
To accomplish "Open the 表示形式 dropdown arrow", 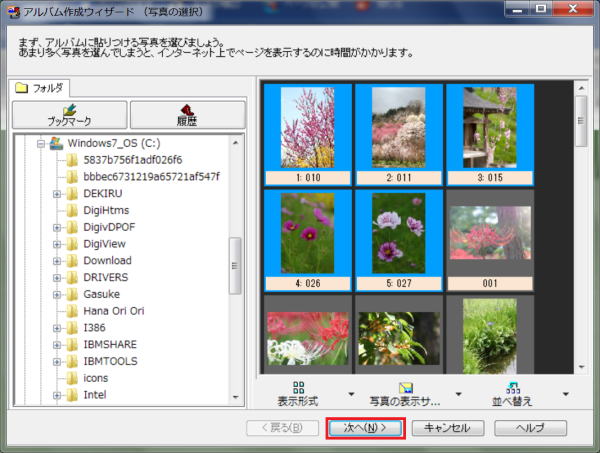I will (x=351, y=394).
